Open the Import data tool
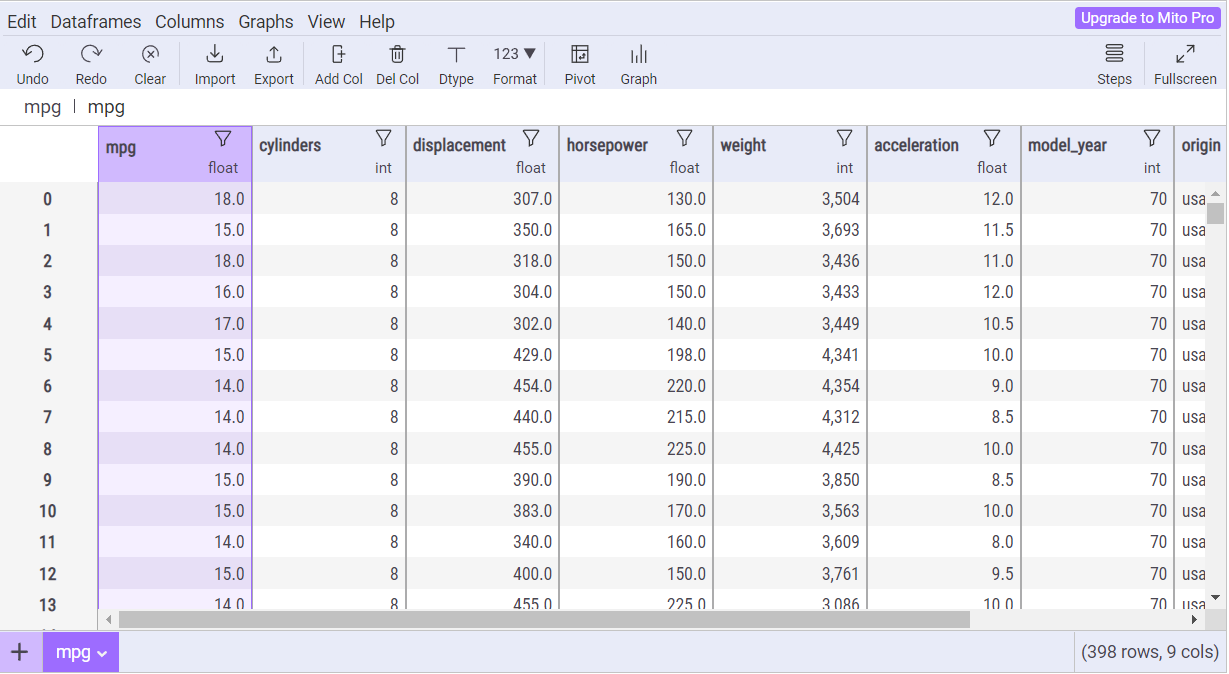Screen dimensions: 1229x674 click(215, 55)
